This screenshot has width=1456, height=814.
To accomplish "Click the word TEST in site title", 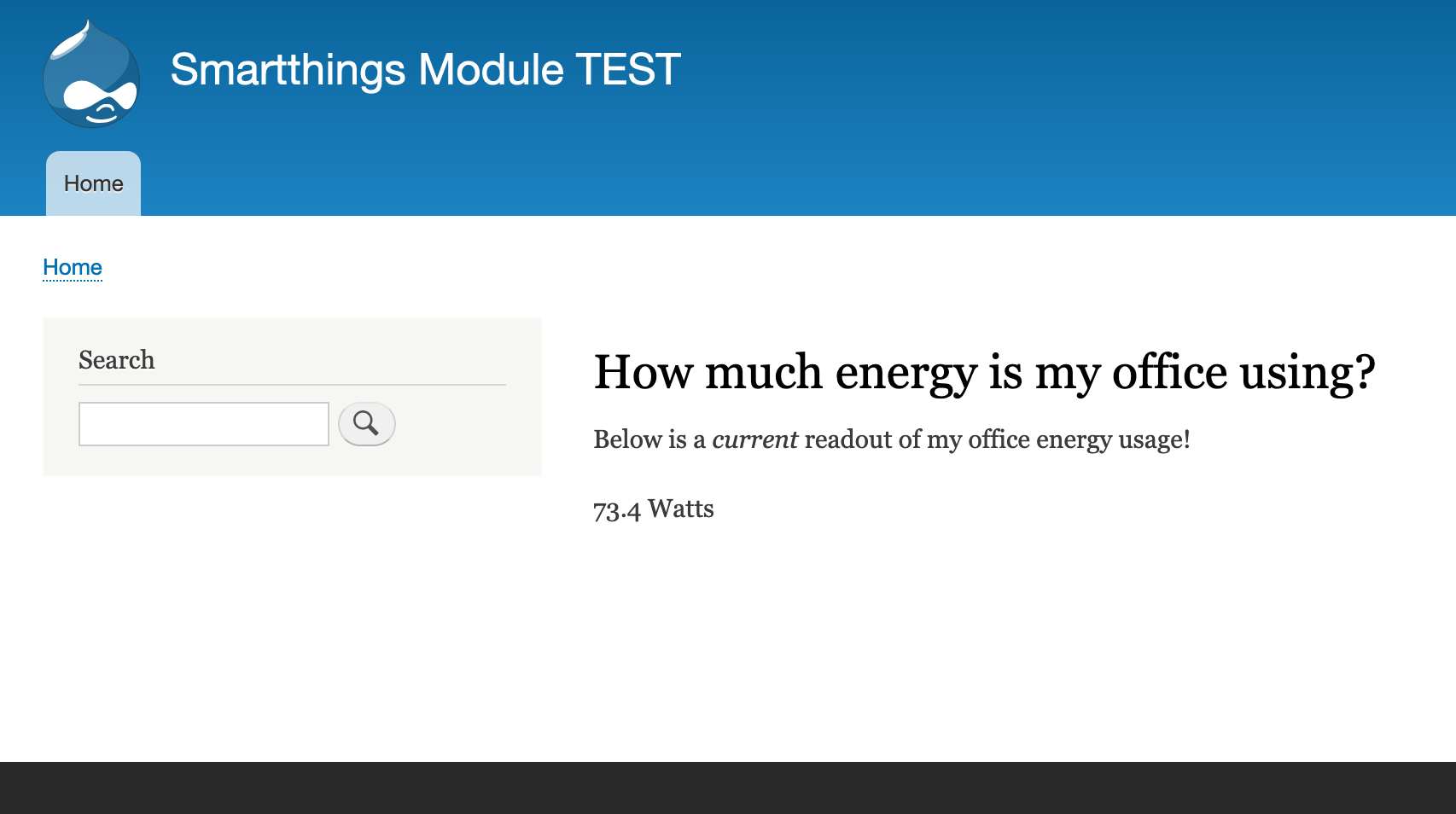I will (627, 70).
